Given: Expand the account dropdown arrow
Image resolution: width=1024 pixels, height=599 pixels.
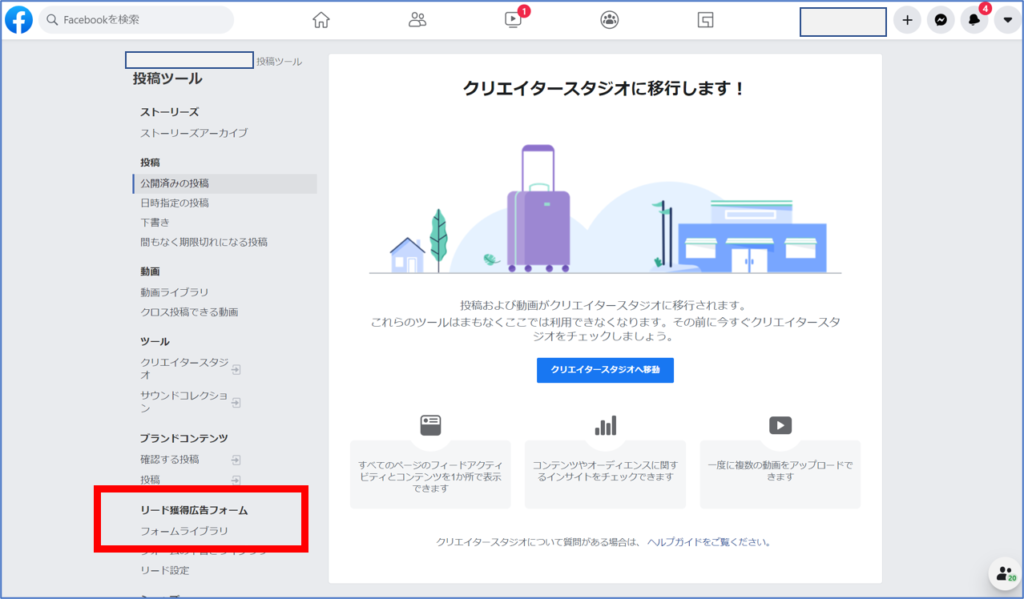Looking at the screenshot, I should pyautogui.click(x=1008, y=20).
